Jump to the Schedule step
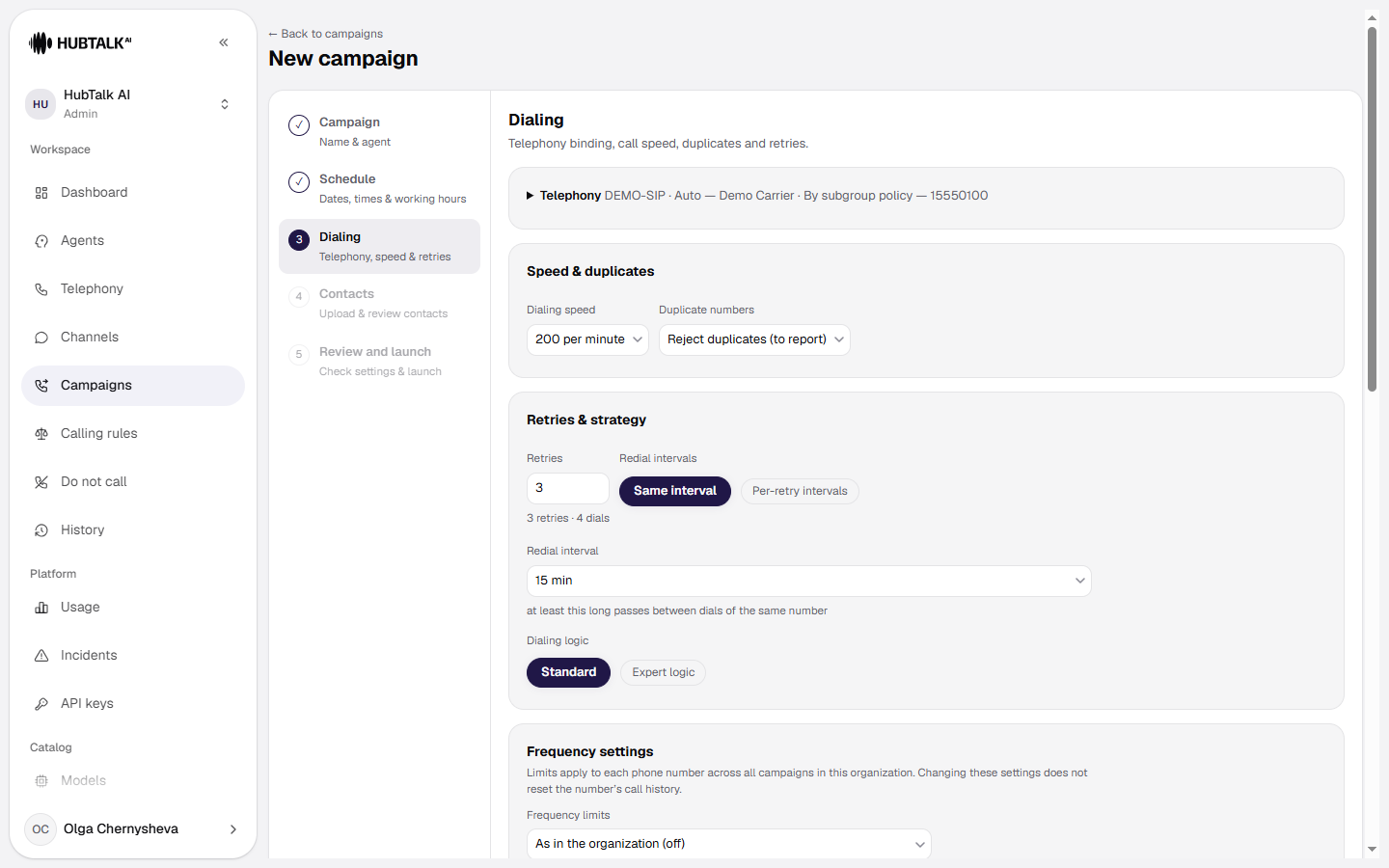The height and width of the screenshot is (868, 1389). click(379, 188)
